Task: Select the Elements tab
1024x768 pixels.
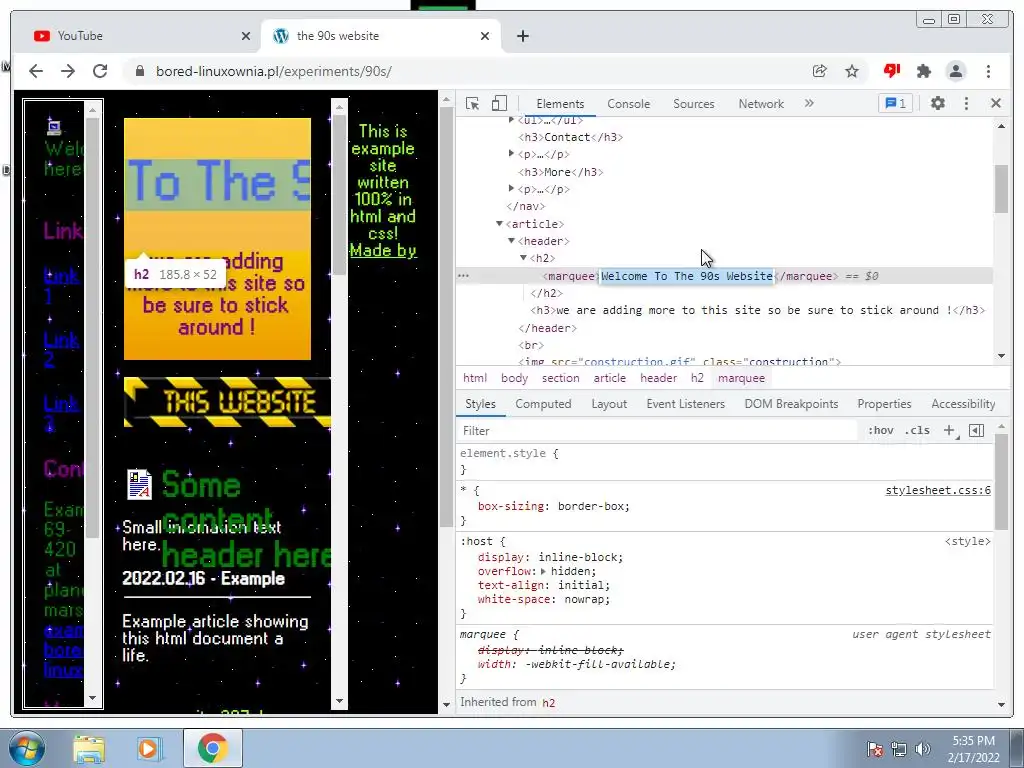Action: tap(560, 104)
